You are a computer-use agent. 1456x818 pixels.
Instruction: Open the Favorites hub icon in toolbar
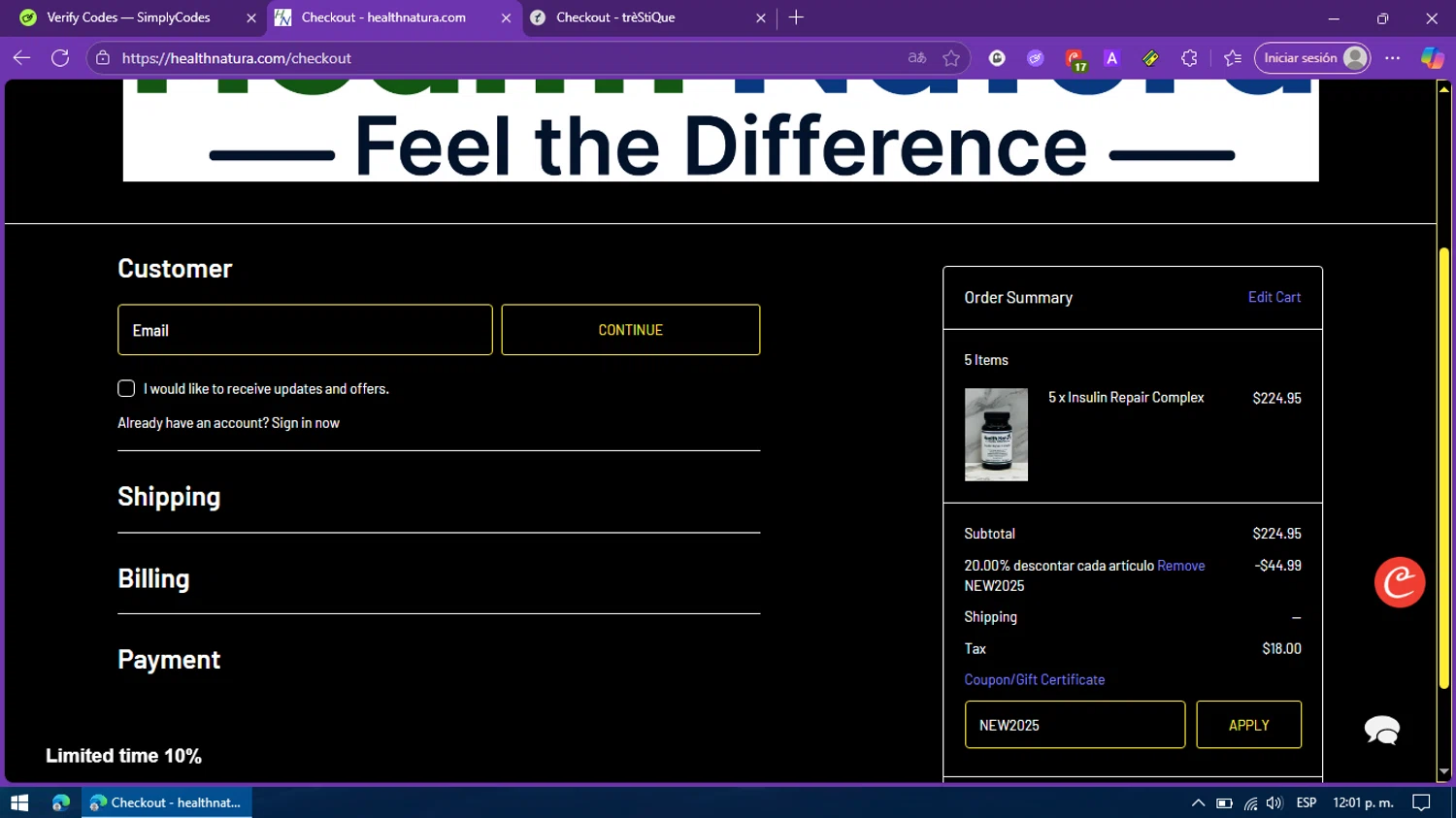tap(1233, 58)
